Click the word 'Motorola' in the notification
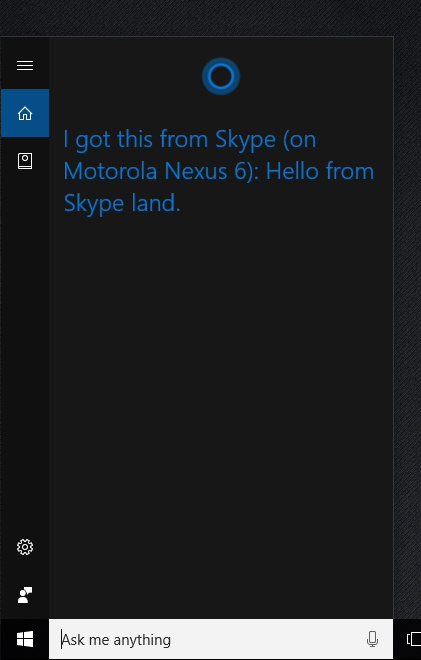This screenshot has height=660, width=421. coord(111,171)
